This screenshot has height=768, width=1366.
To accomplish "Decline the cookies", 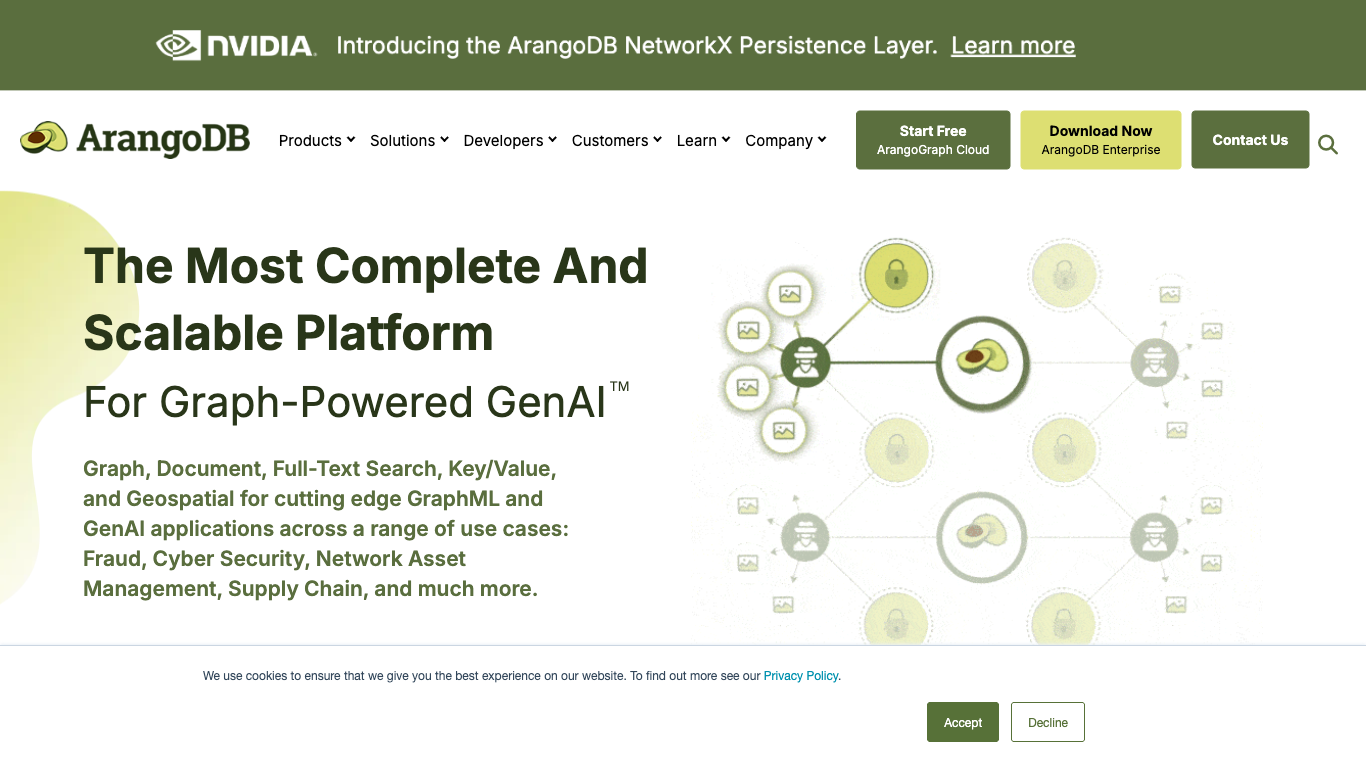I will 1048,722.
